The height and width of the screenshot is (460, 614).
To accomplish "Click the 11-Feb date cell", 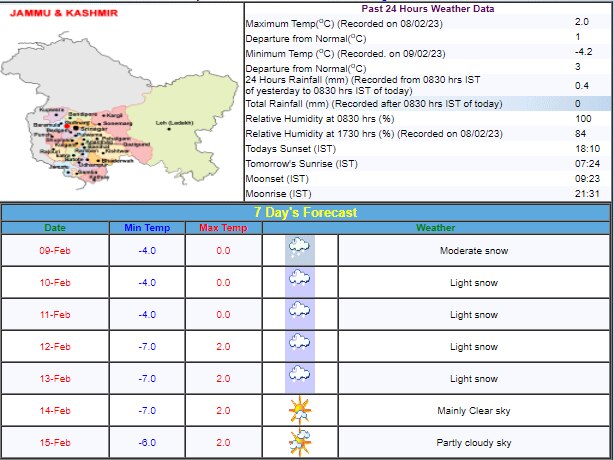I will (x=55, y=314).
